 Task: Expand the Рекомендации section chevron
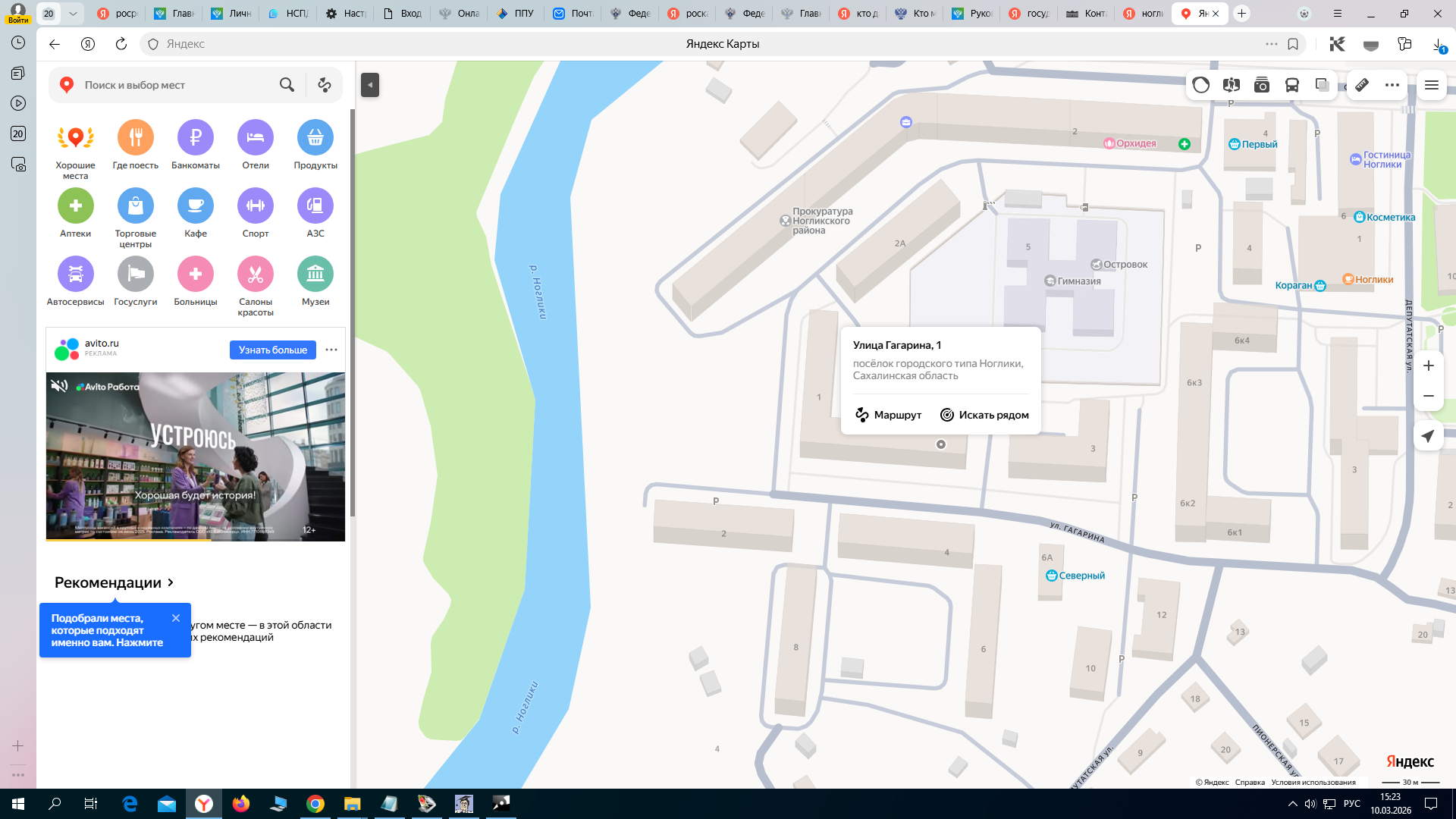pyautogui.click(x=171, y=582)
